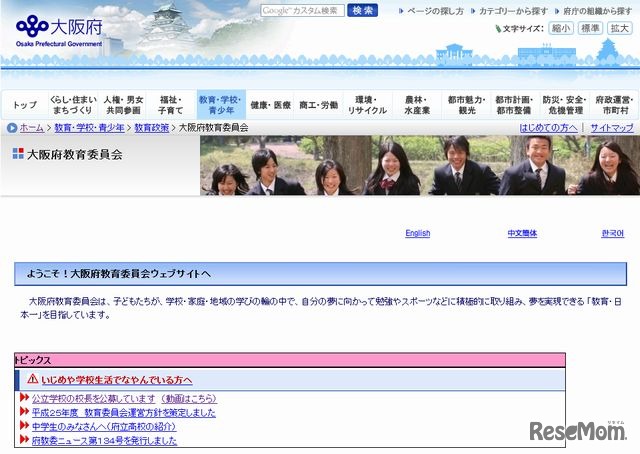
Task: Click the arrow icon before ページの探し方
Action: click(x=401, y=11)
